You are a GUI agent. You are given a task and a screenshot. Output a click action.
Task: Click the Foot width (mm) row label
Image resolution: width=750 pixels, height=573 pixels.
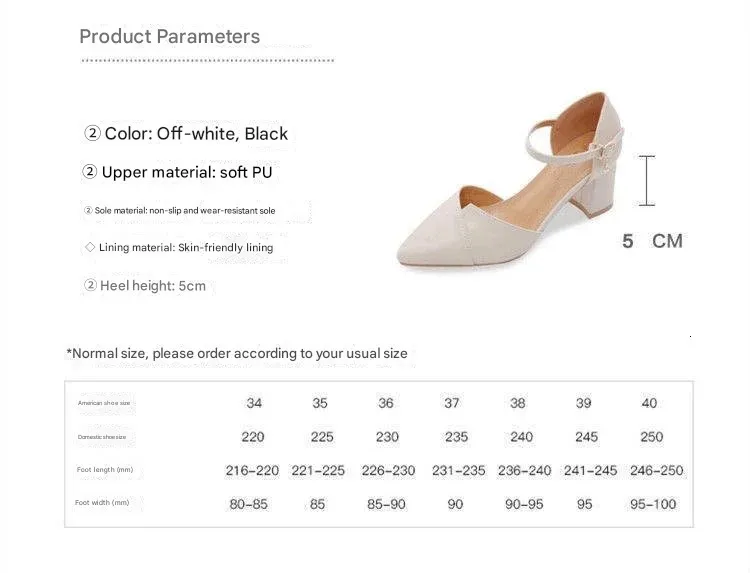tap(101, 503)
